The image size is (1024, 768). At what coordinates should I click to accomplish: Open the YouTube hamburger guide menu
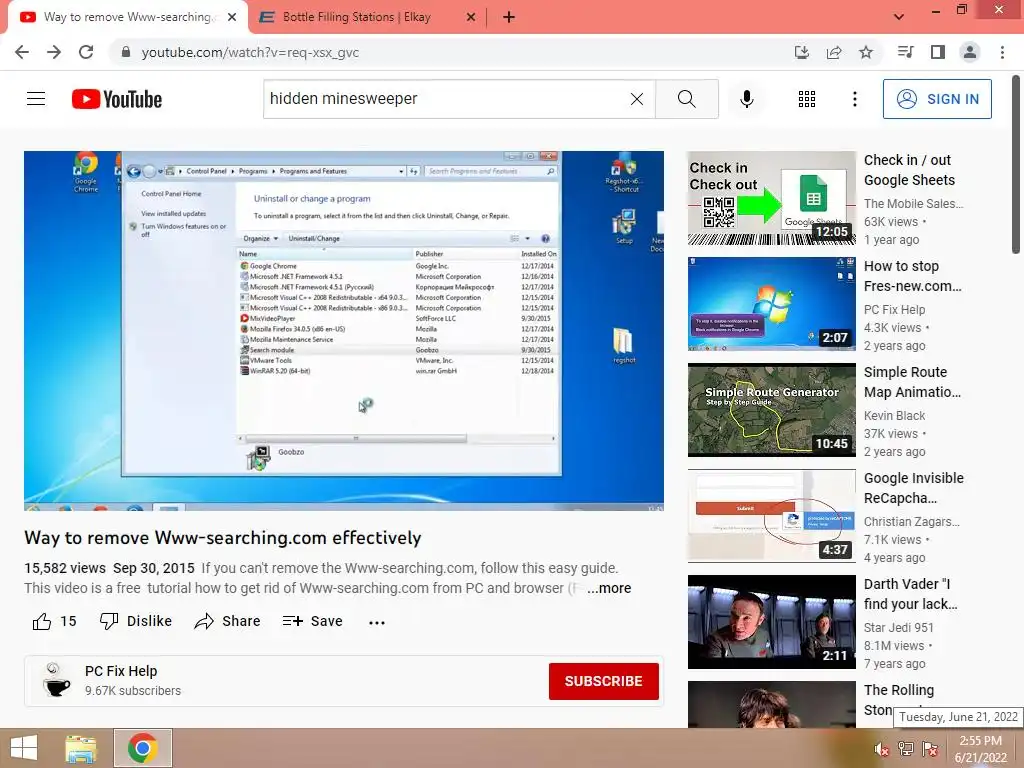[x=36, y=99]
